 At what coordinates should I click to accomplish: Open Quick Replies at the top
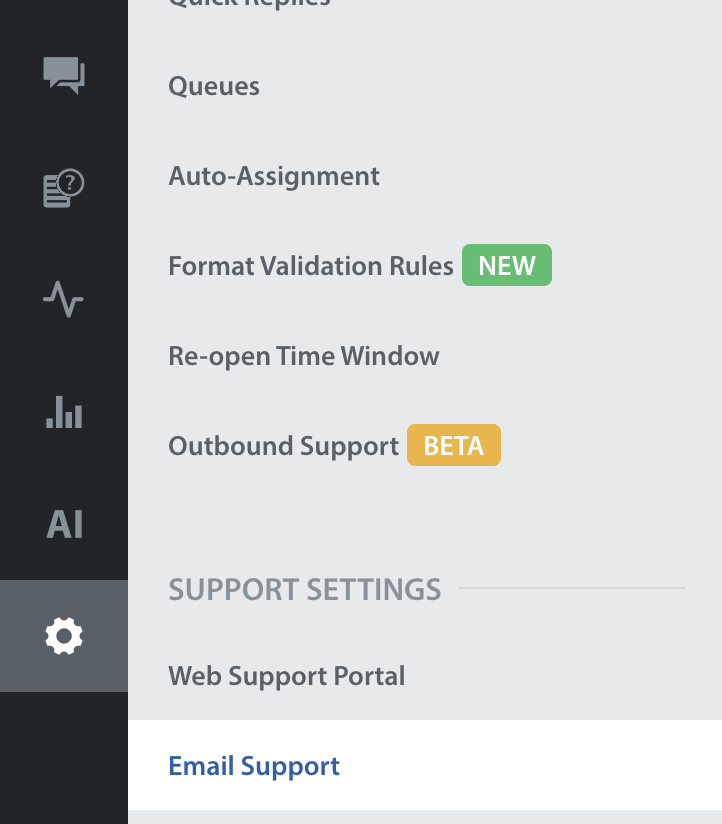pos(250,4)
